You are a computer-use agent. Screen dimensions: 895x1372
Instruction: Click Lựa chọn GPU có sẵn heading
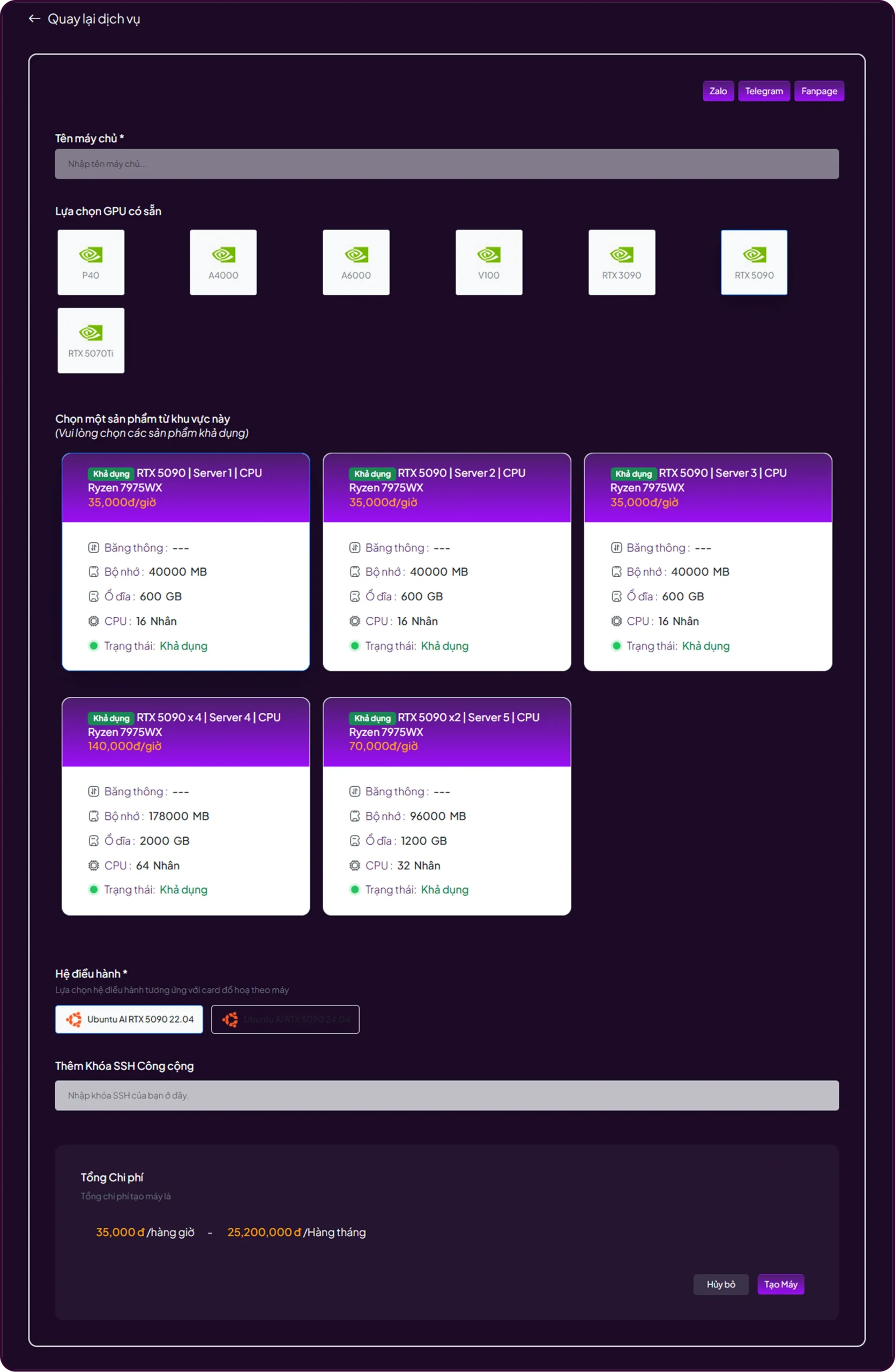(x=108, y=211)
